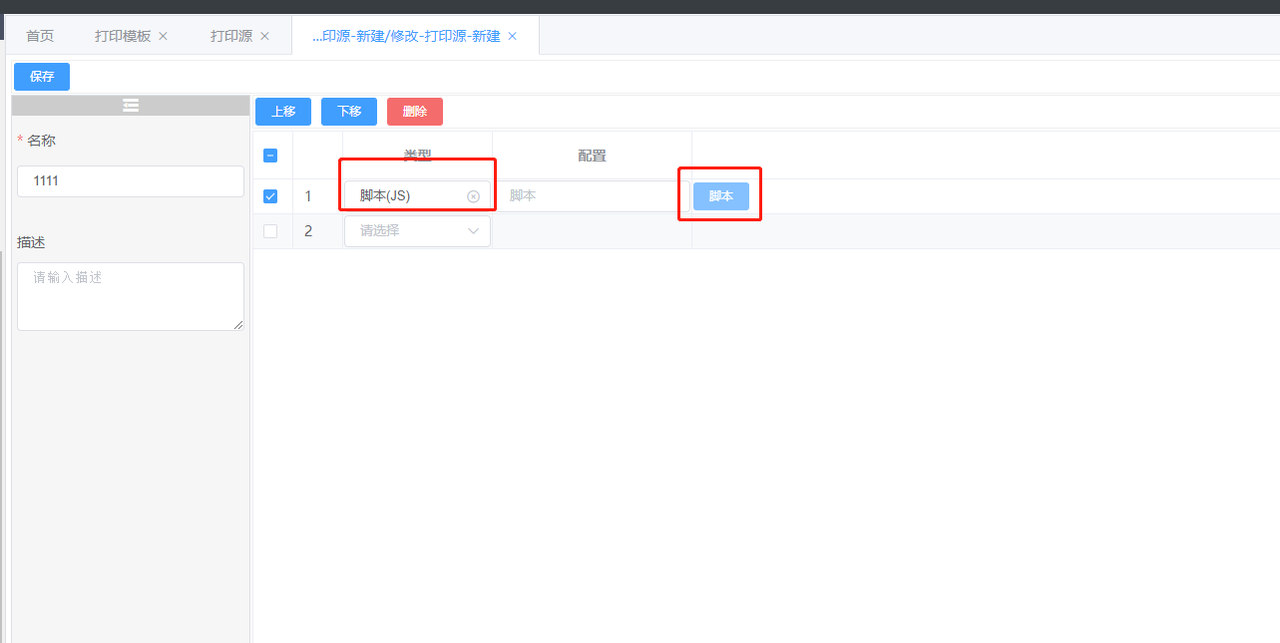Click the 上移 button
Image resolution: width=1280 pixels, height=643 pixels.
tap(283, 111)
